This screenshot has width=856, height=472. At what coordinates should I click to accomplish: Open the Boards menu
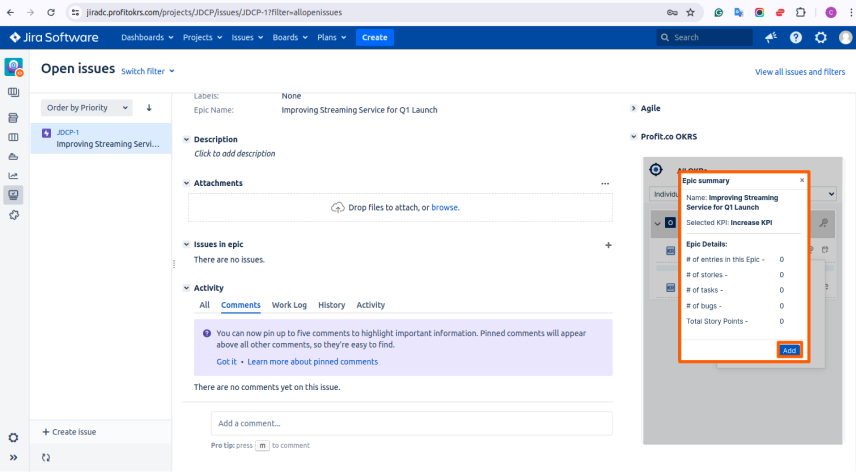click(290, 37)
